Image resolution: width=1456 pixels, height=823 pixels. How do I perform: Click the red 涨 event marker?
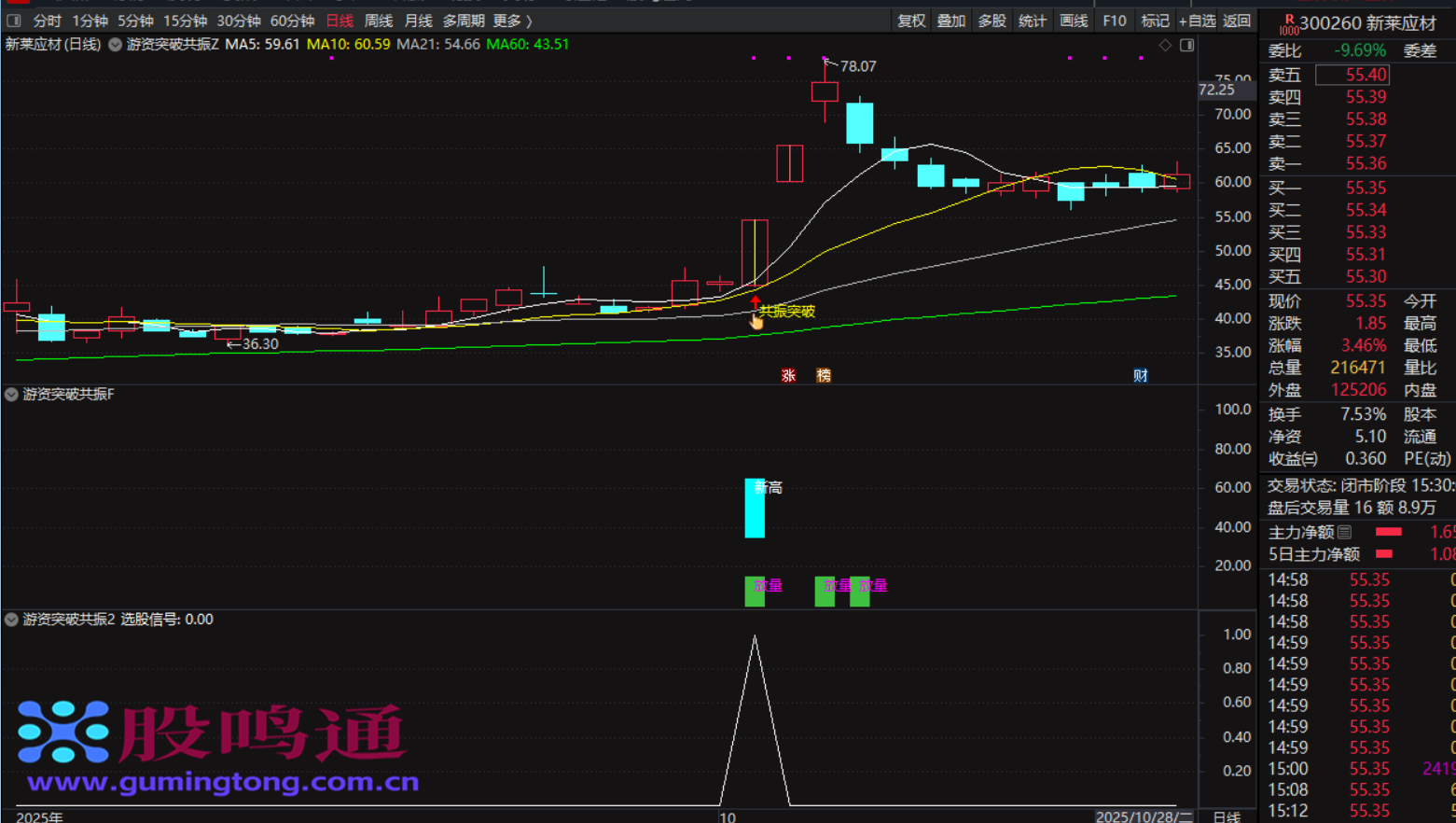[788, 375]
